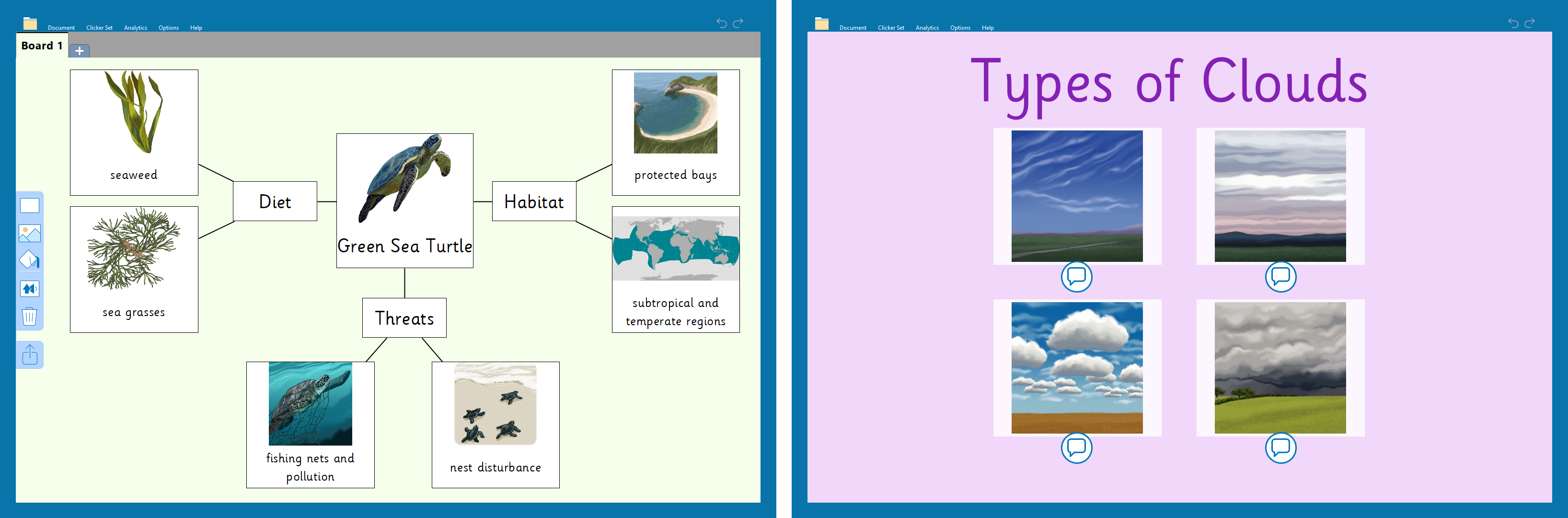
Task: Open the Analytics menu in right window
Action: (x=926, y=27)
